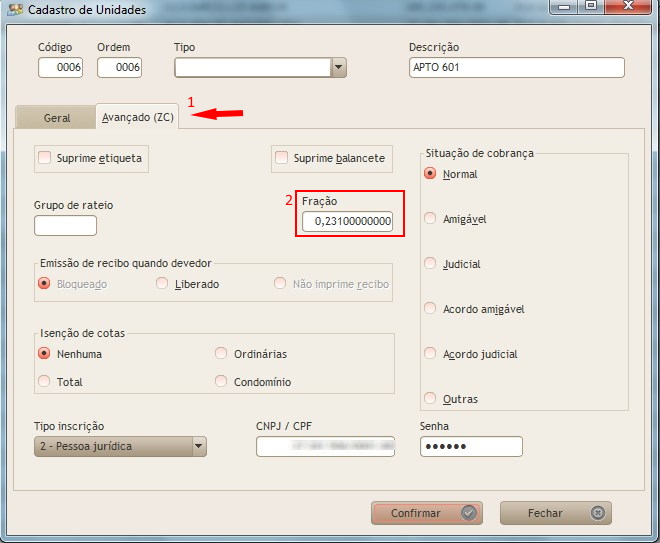Expand the Tipo inscrição dropdown

[x=198, y=446]
